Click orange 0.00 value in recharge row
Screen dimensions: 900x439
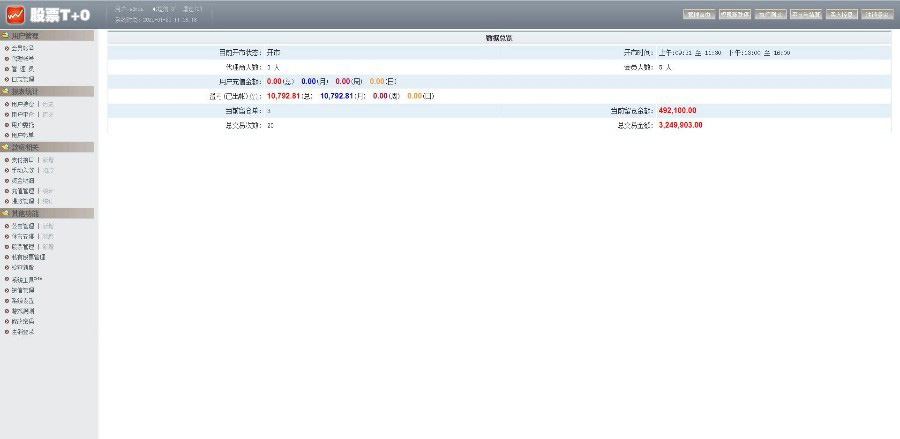point(377,81)
